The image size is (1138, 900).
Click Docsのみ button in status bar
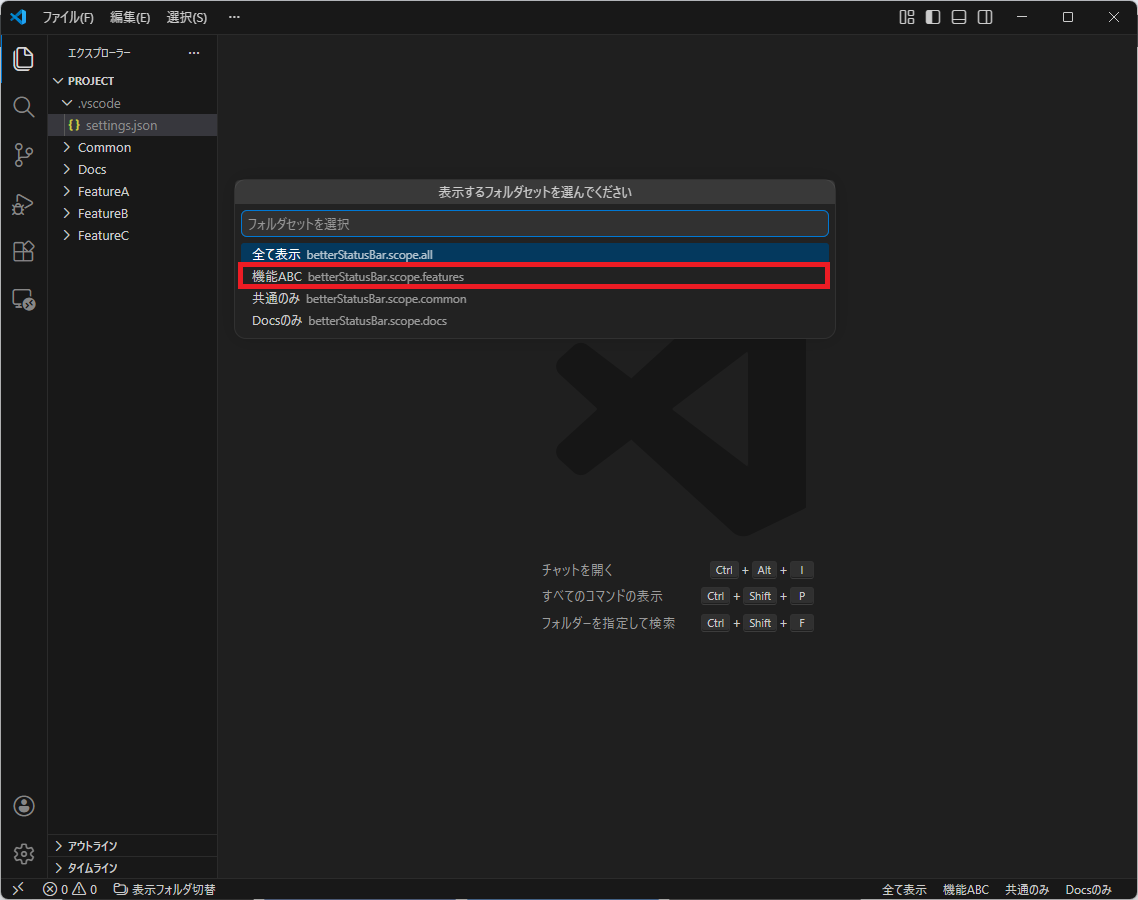1088,889
